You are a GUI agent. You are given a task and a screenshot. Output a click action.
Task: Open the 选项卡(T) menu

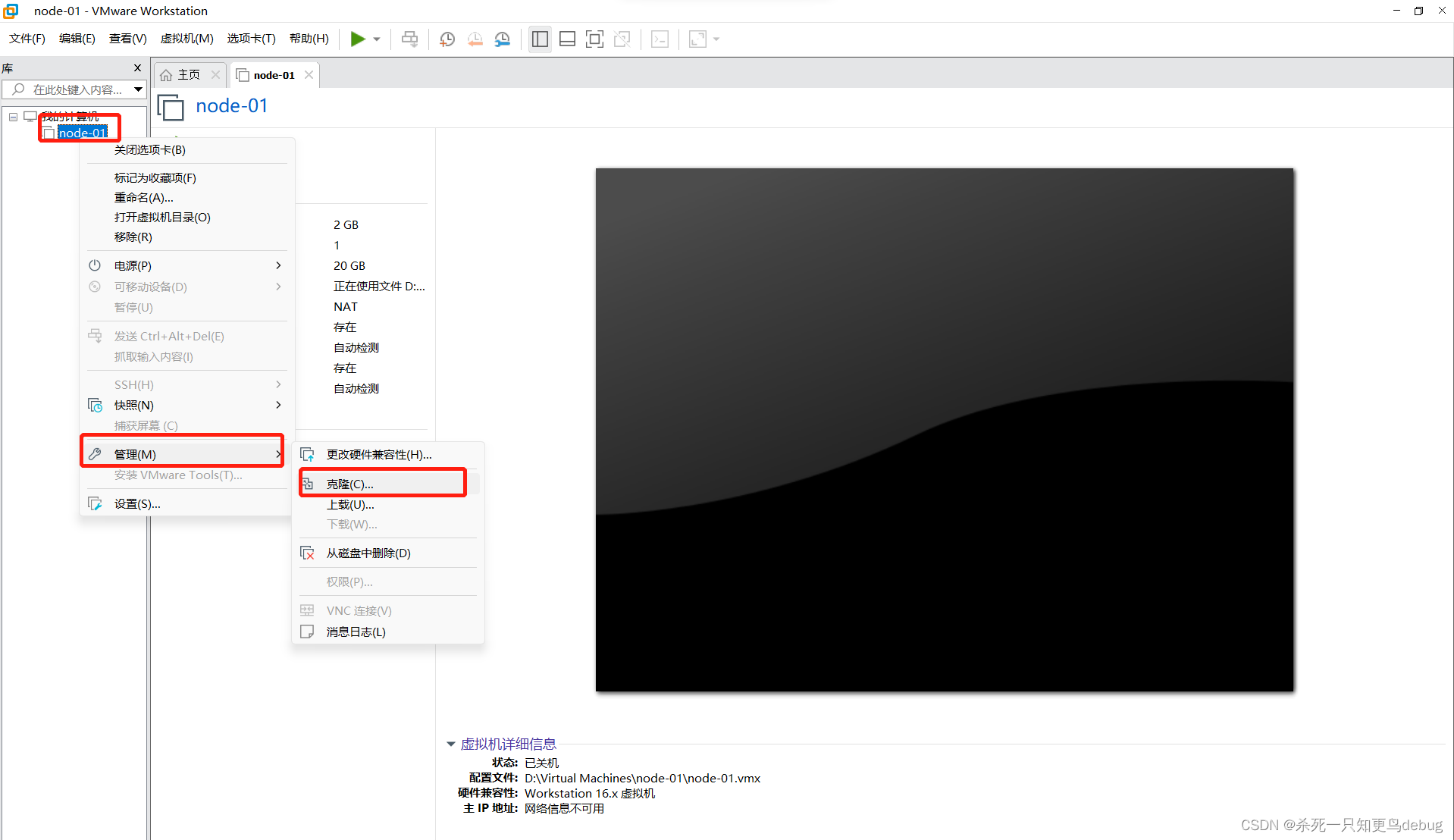[252, 39]
